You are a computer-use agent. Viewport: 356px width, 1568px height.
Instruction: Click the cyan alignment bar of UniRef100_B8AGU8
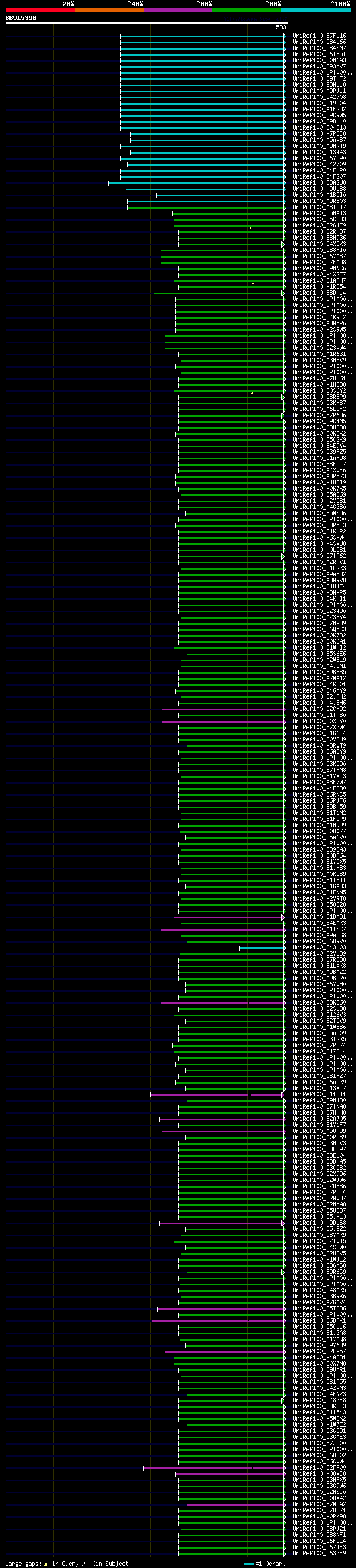tap(197, 182)
